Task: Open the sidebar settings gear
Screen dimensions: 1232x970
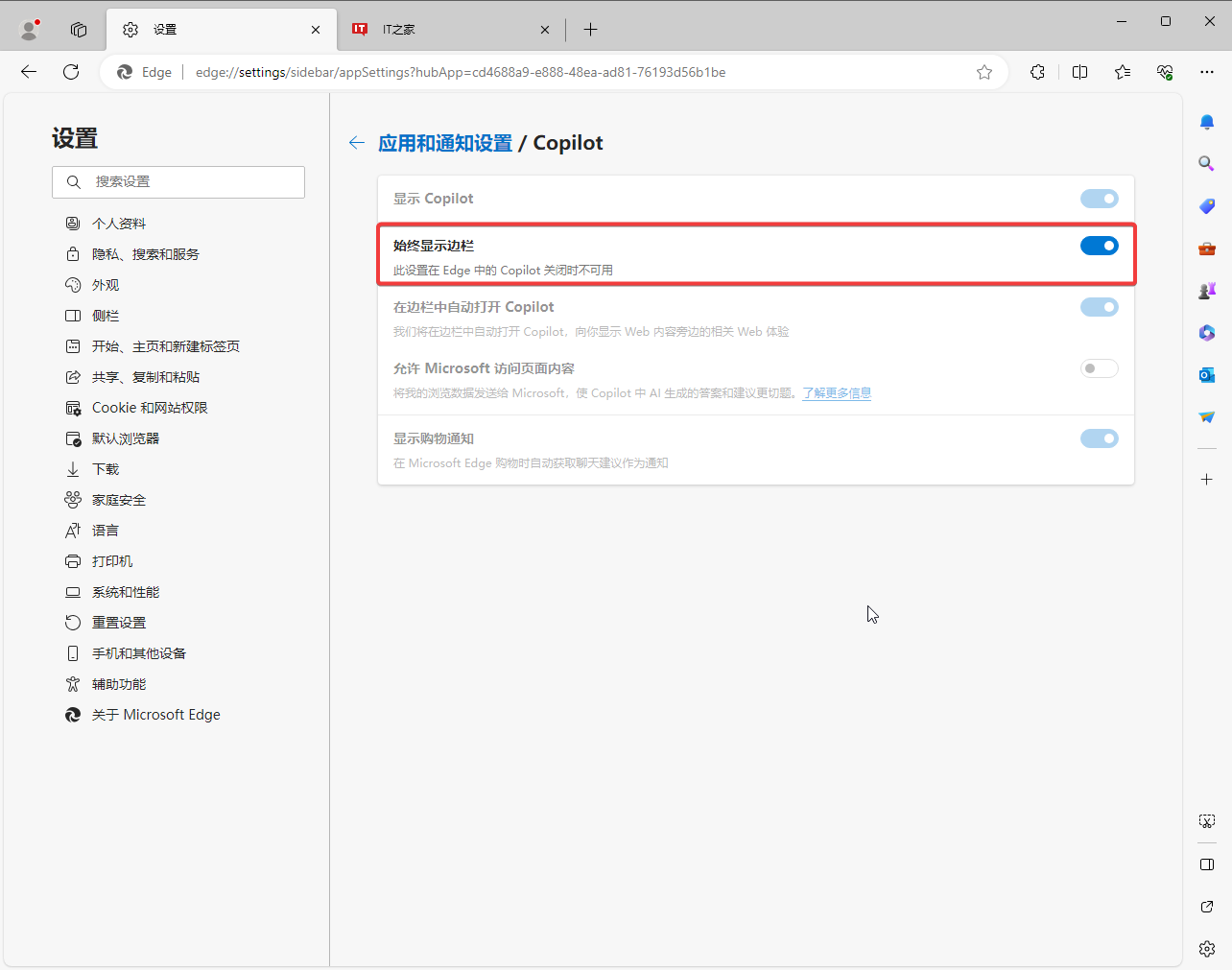Action: [x=1207, y=949]
